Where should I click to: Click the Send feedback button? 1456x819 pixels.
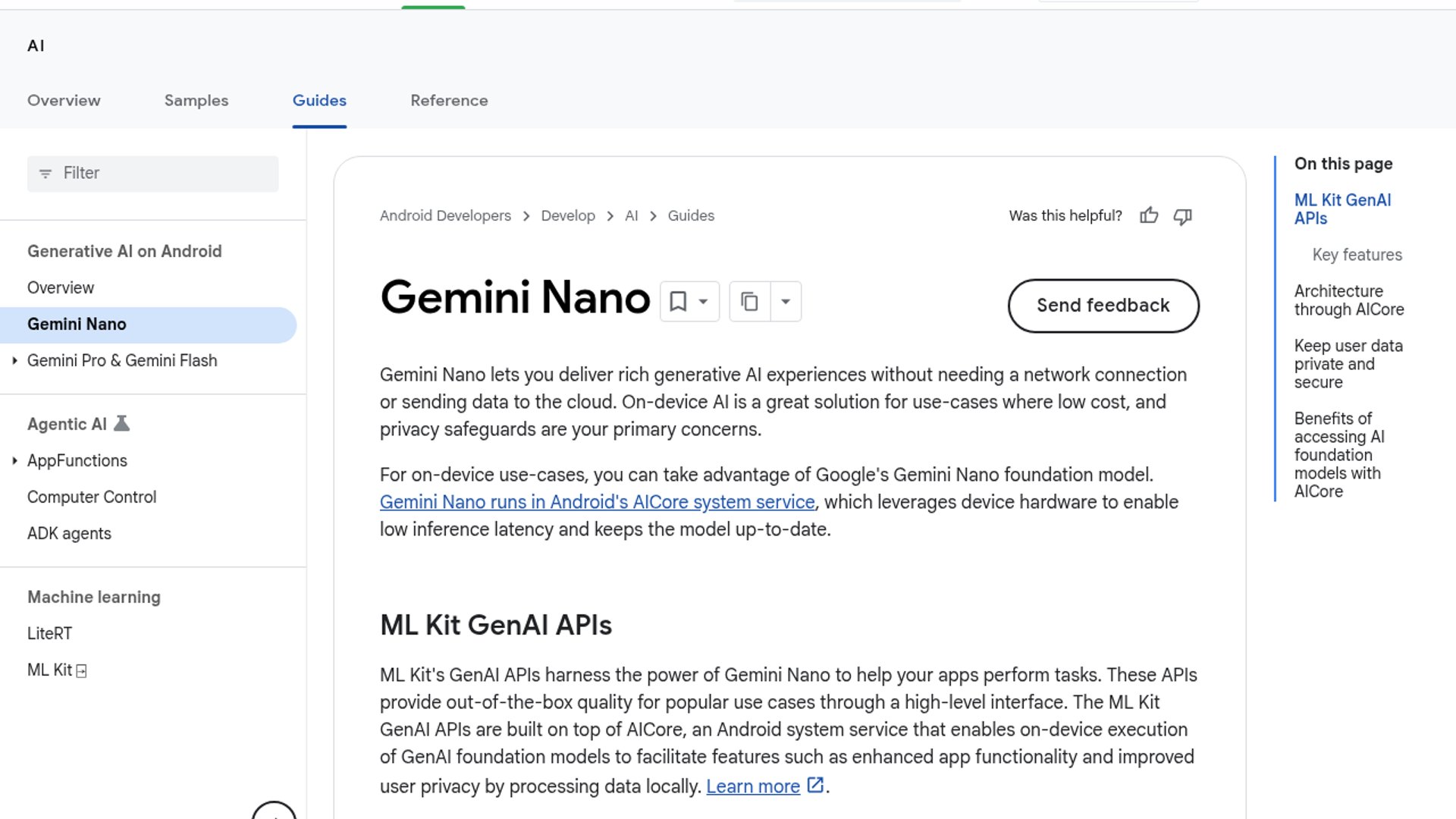pos(1103,306)
